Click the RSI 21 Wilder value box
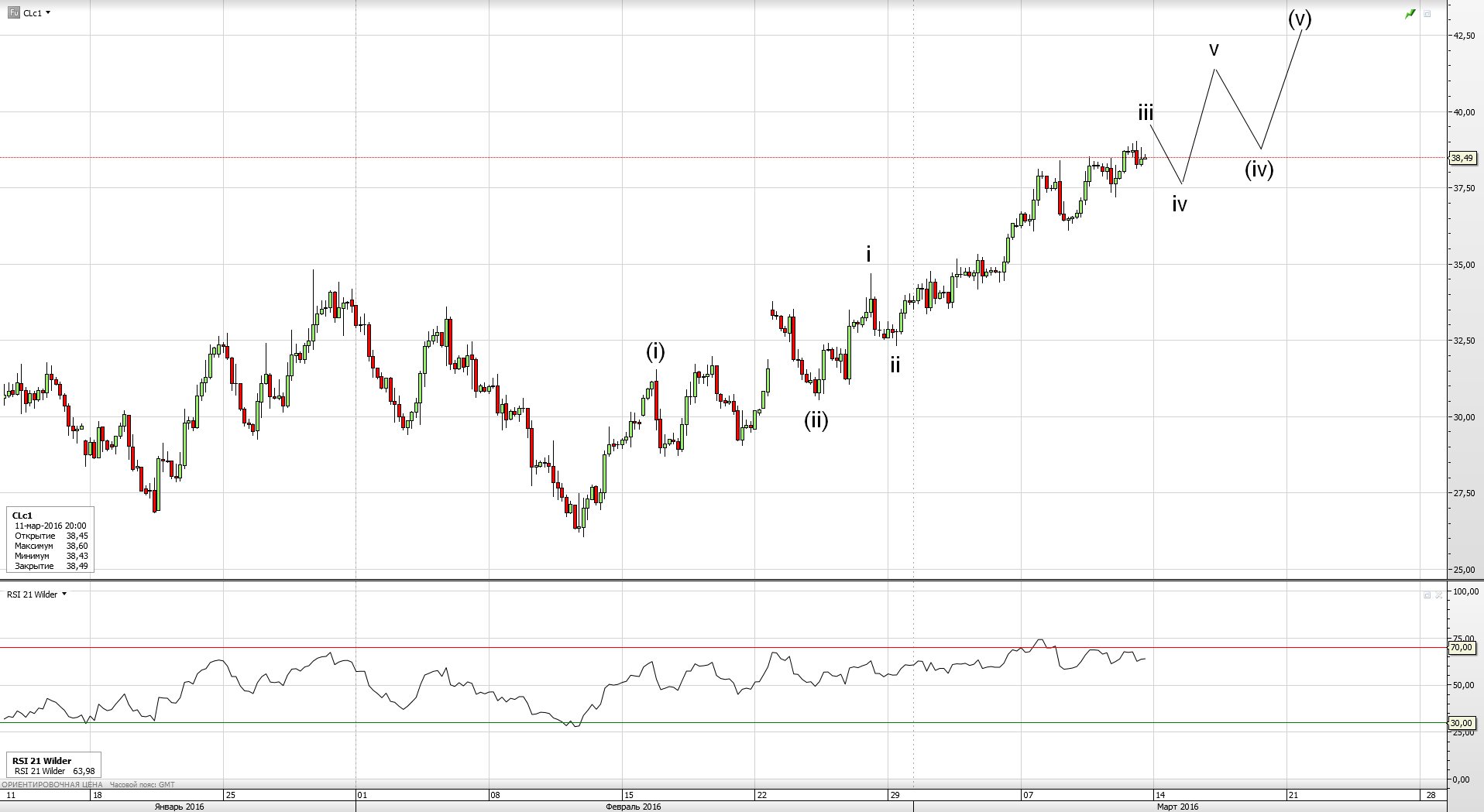 point(53,766)
